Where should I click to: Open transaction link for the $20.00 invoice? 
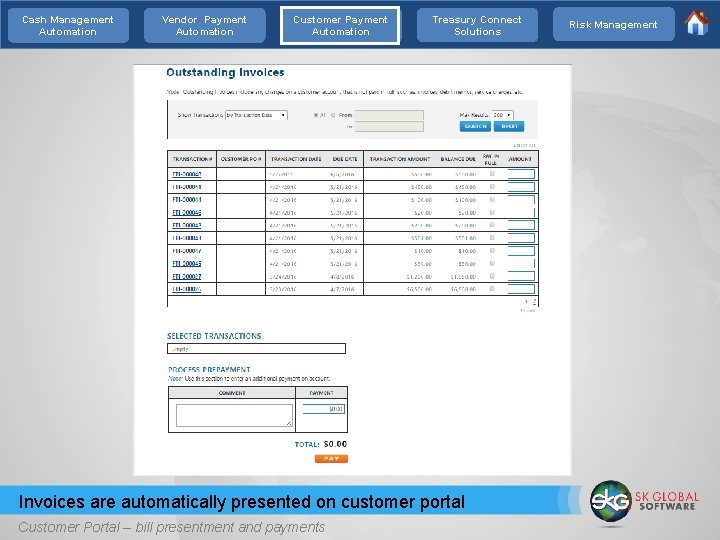tap(186, 213)
